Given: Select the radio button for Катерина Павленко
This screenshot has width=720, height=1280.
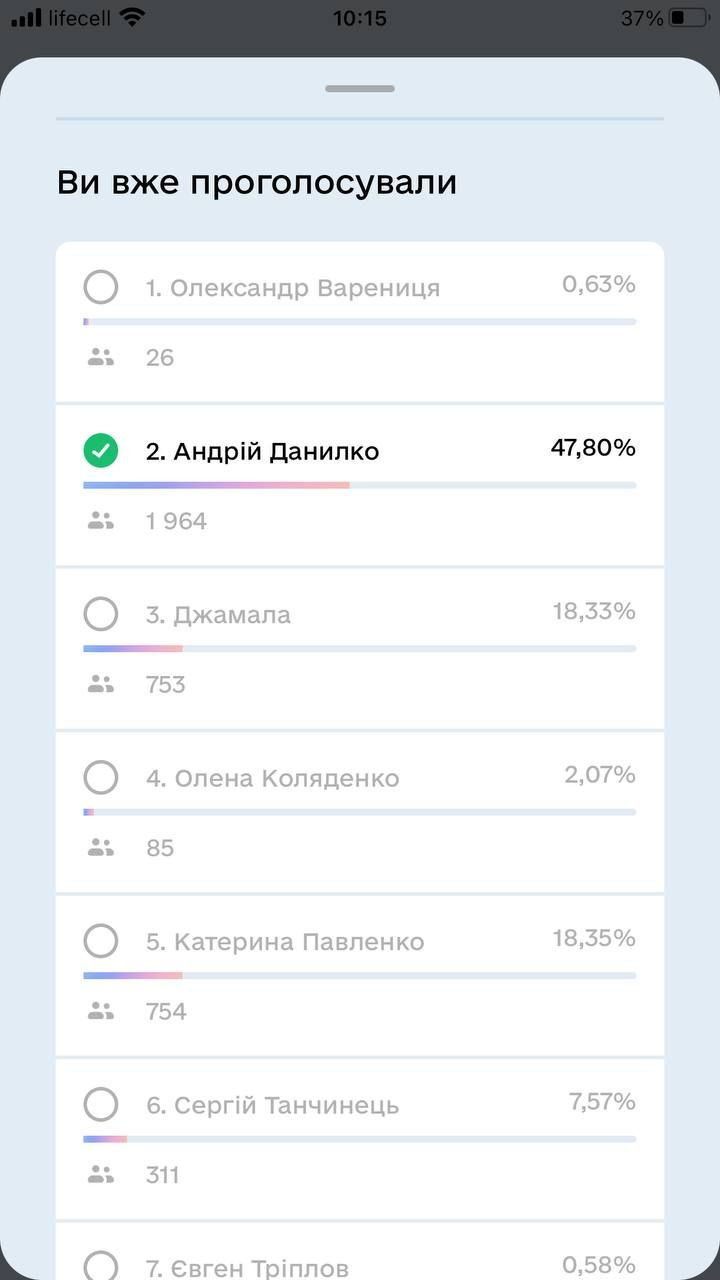Looking at the screenshot, I should click(x=101, y=941).
